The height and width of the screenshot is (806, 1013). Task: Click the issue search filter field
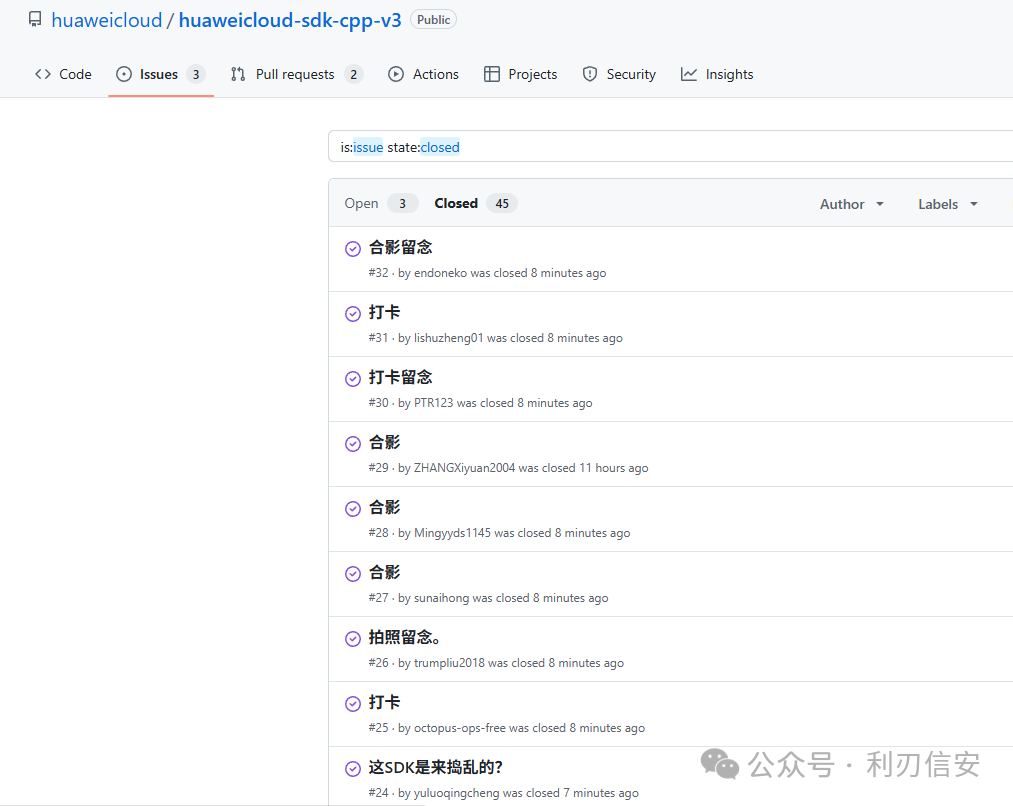point(671,147)
